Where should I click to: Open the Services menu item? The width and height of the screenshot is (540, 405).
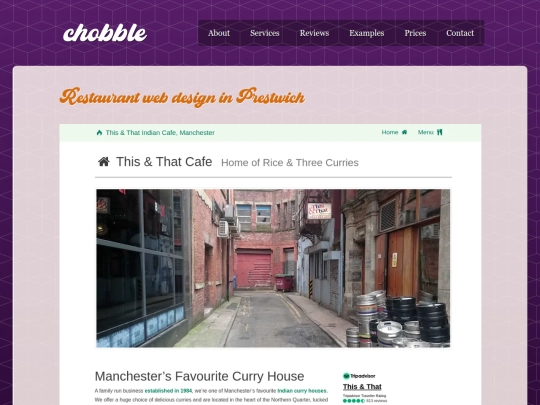tap(264, 33)
